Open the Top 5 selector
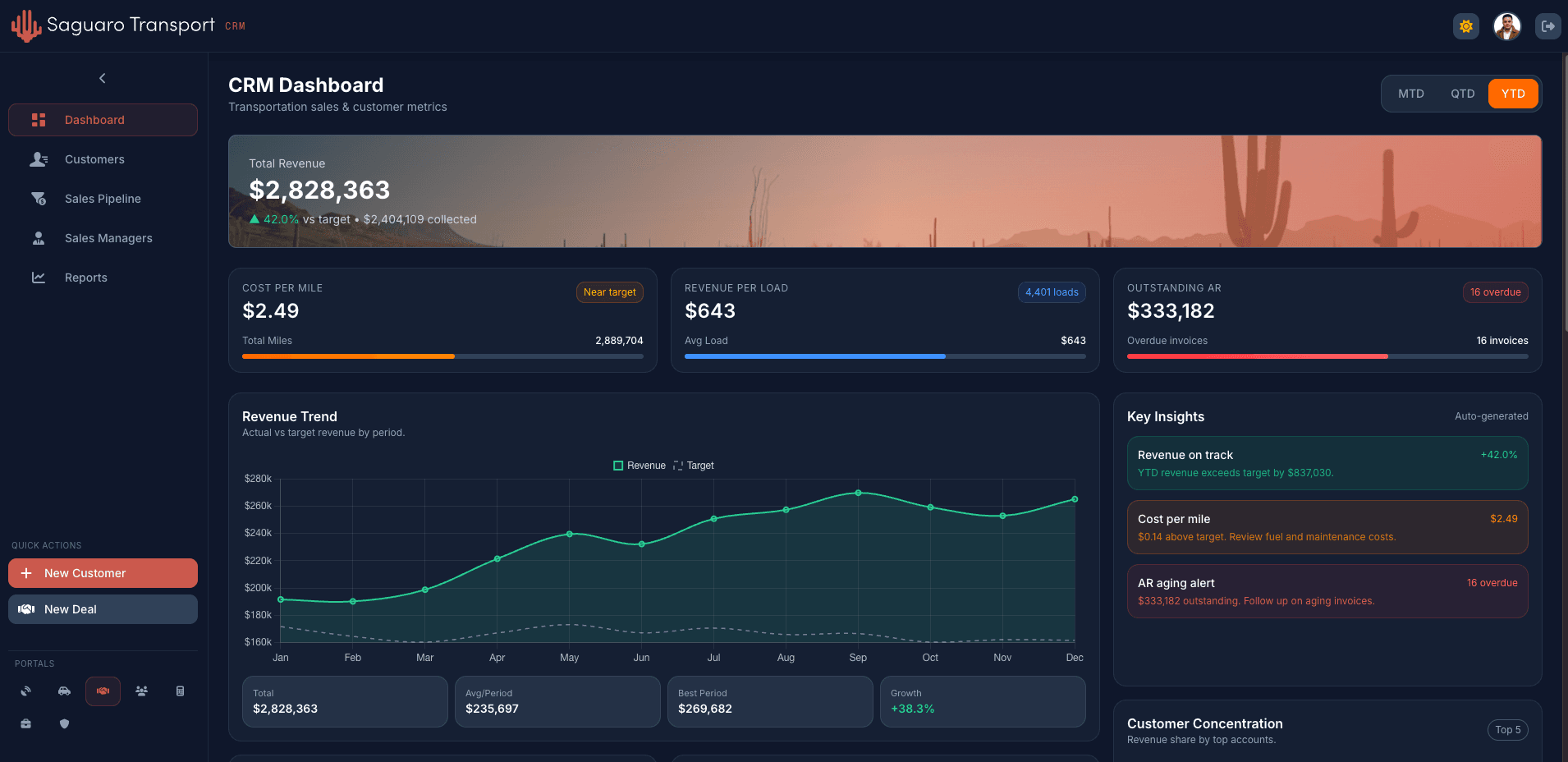The width and height of the screenshot is (1568, 762). [1507, 730]
